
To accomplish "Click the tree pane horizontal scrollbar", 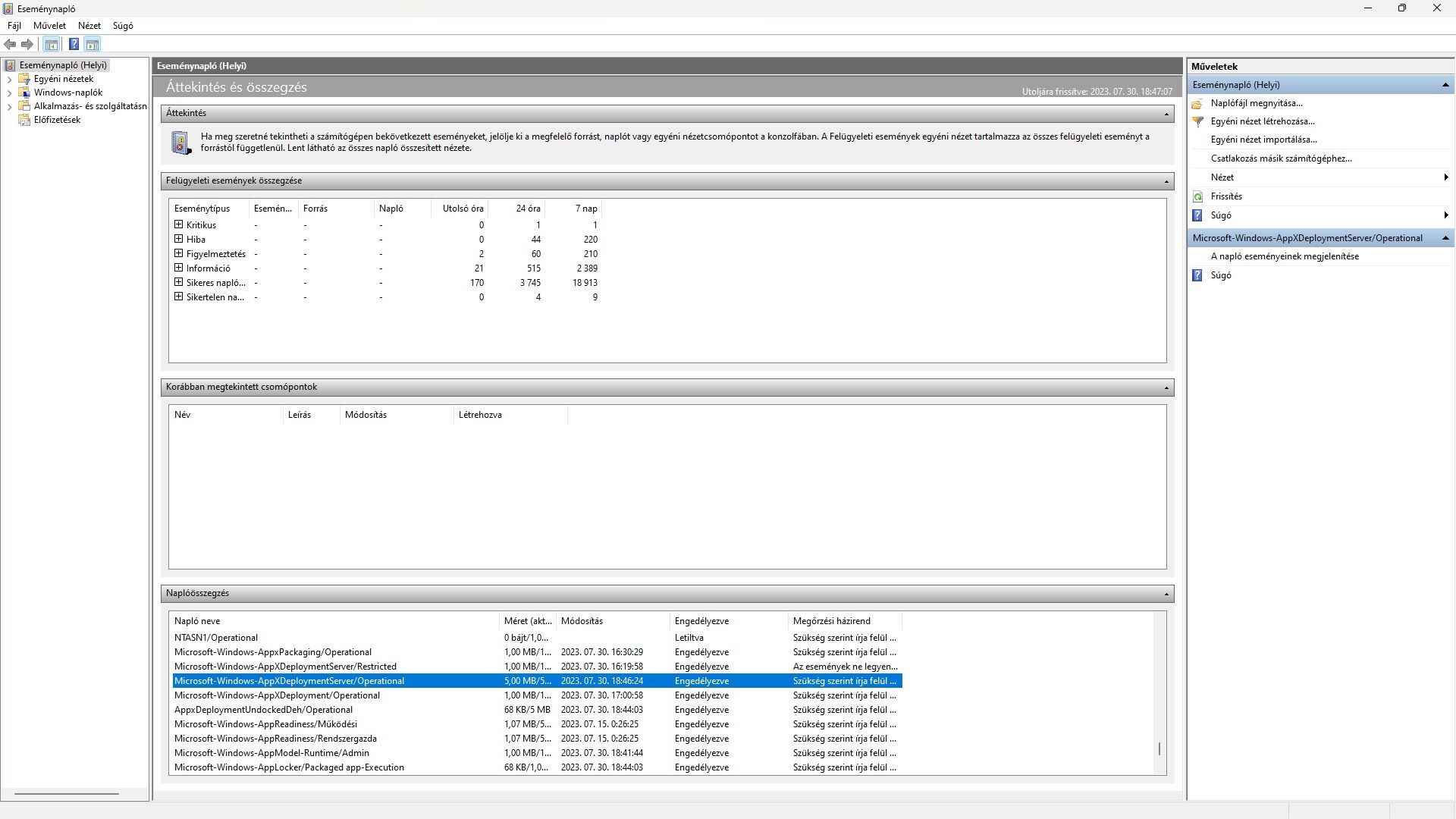I will pos(67,794).
